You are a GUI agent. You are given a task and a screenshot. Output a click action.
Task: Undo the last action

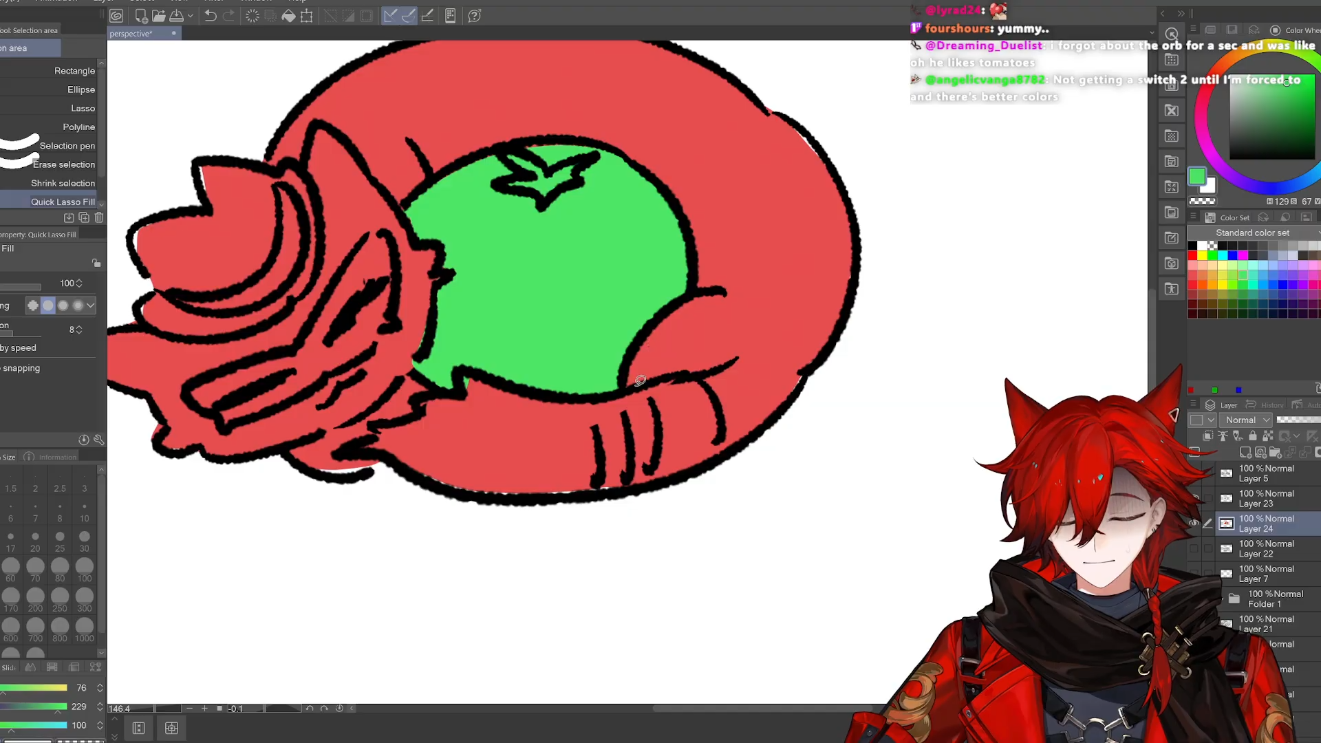click(x=210, y=16)
